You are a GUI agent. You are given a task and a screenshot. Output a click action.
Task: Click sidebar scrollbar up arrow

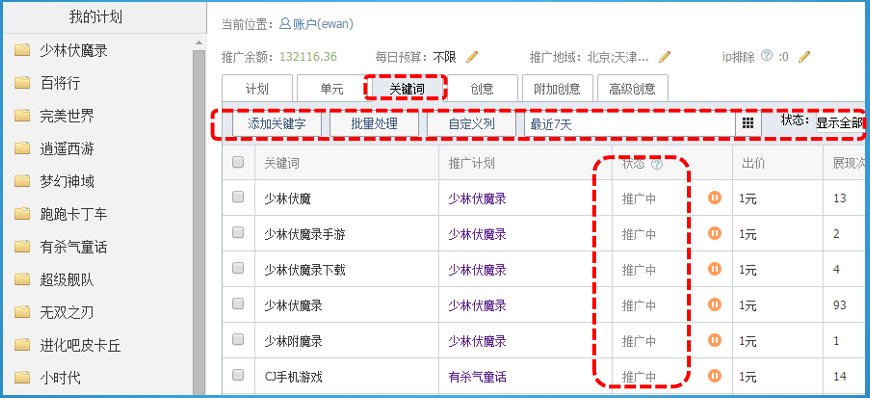coord(199,43)
